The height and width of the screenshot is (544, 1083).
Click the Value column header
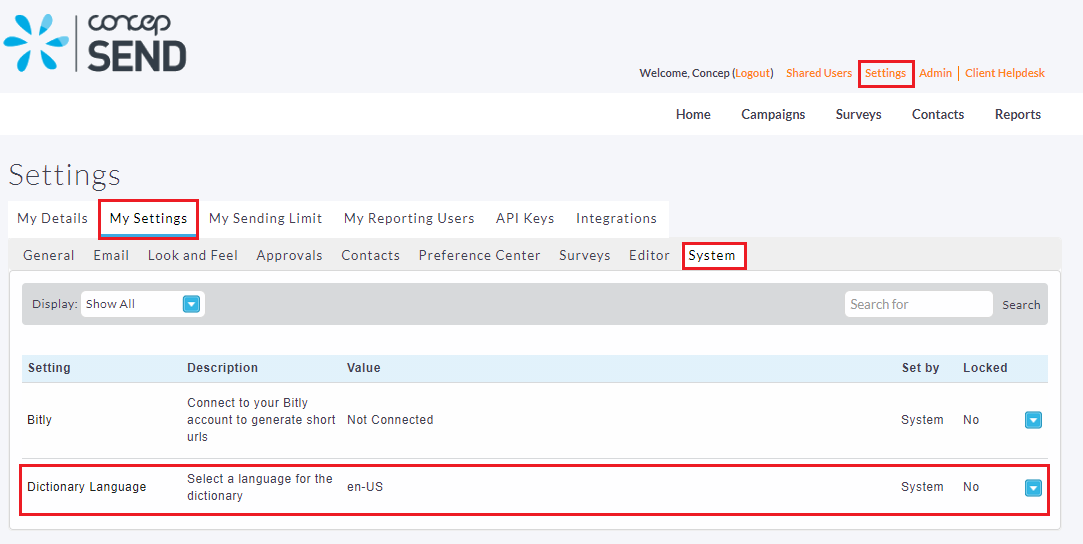[x=363, y=368]
